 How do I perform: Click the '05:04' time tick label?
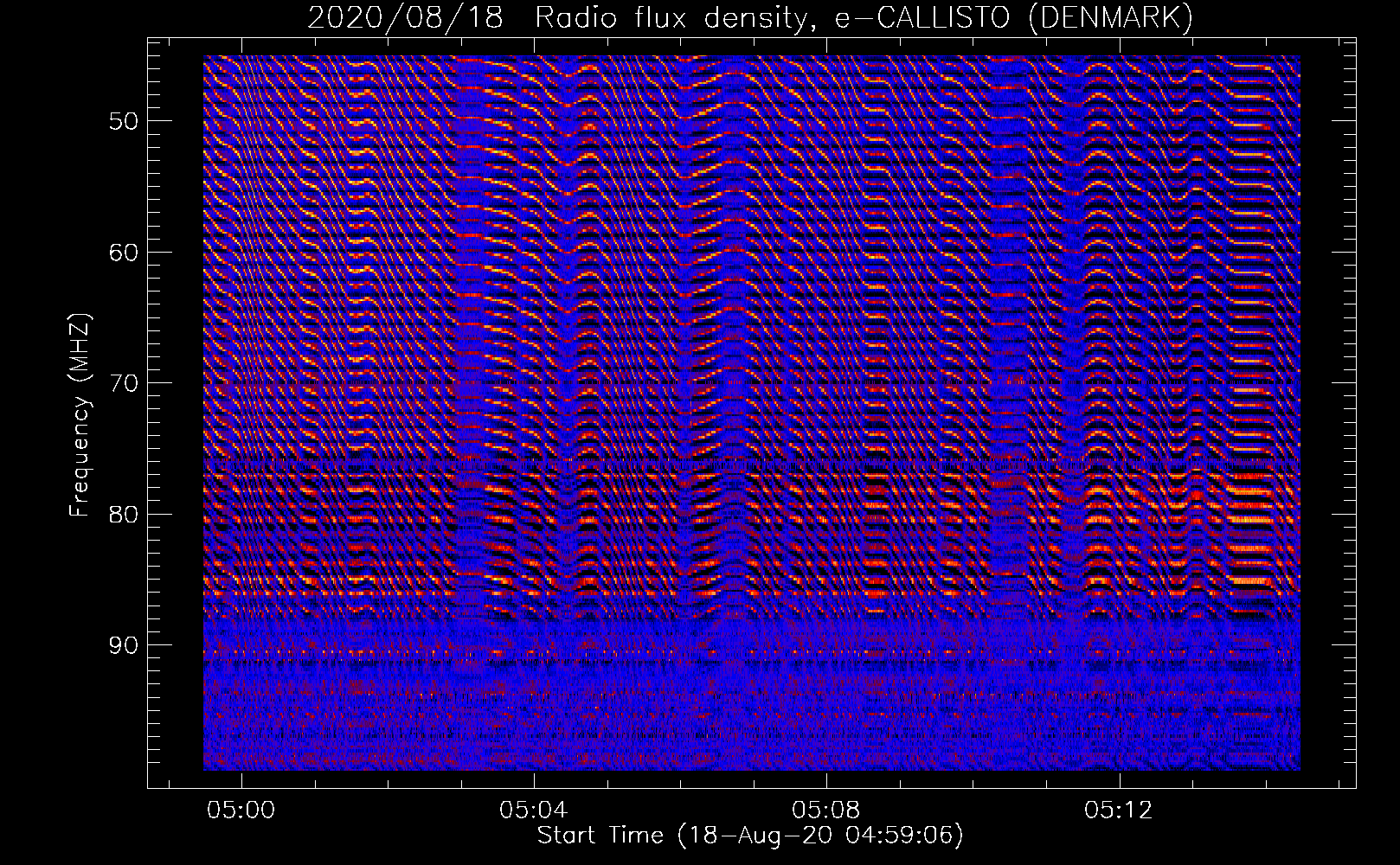(x=534, y=810)
